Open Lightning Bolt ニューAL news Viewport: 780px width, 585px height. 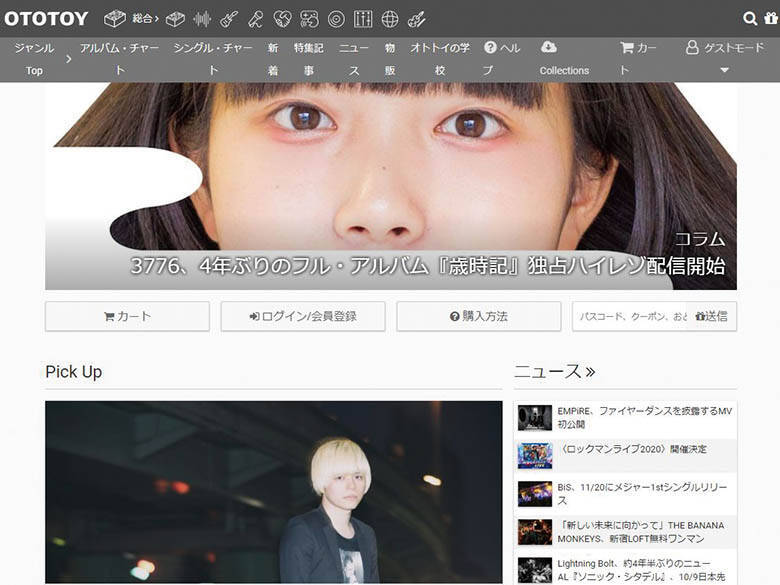[x=641, y=570]
